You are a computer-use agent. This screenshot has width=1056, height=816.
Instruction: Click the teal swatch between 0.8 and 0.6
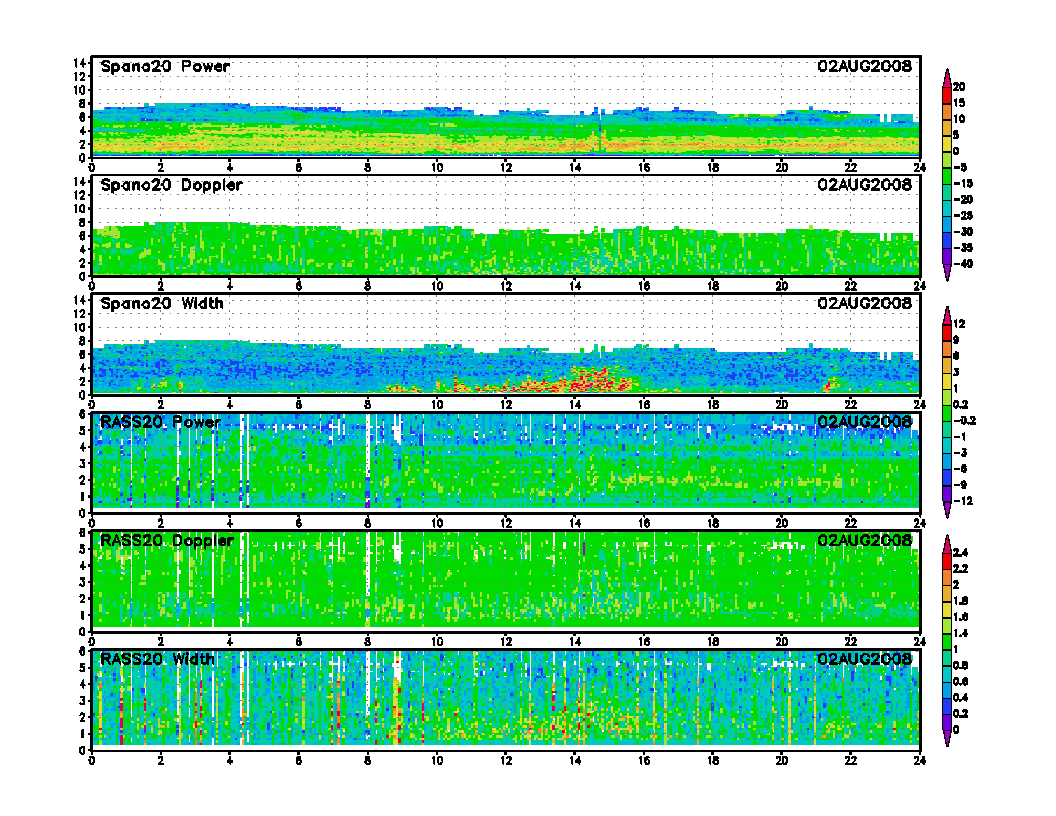point(947,673)
